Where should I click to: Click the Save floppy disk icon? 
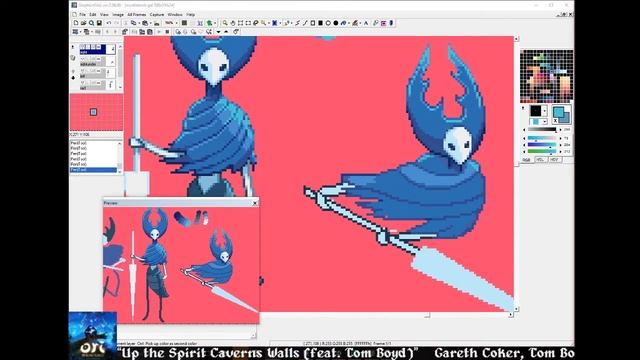click(x=99, y=23)
